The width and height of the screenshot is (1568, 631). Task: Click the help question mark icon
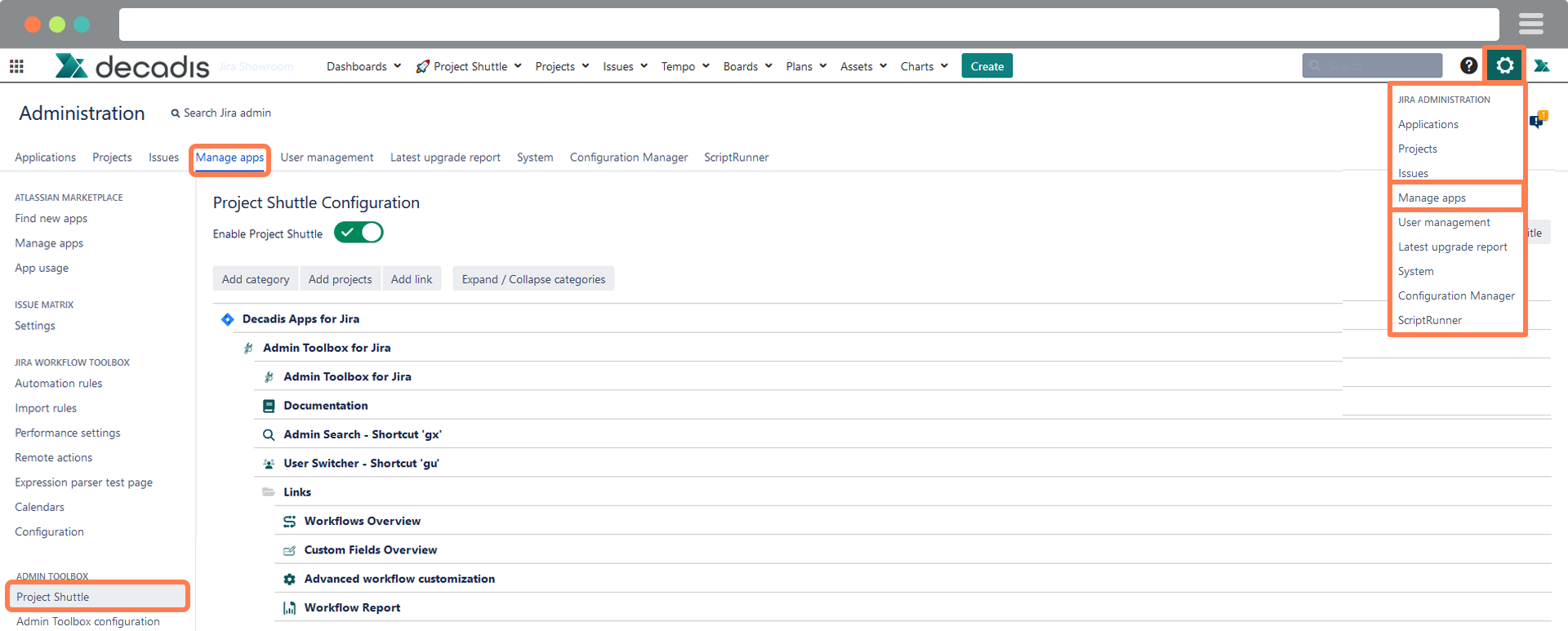1468,66
